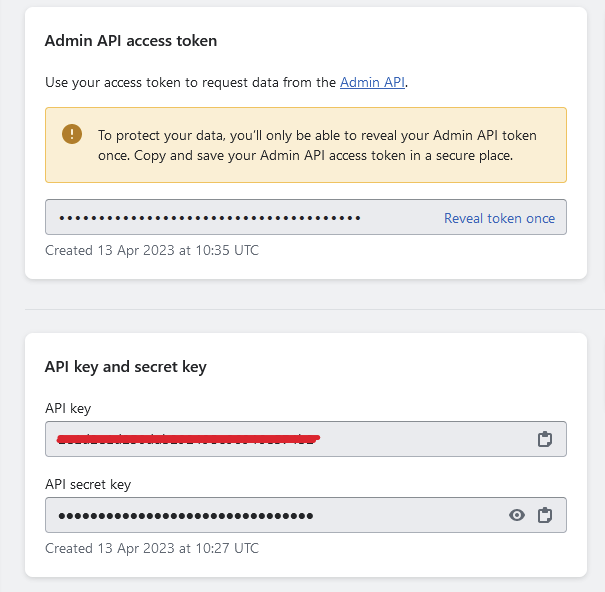Click the Created 10:35 UTC timestamp text
Viewport: 605px width, 592px height.
pyautogui.click(x=152, y=250)
